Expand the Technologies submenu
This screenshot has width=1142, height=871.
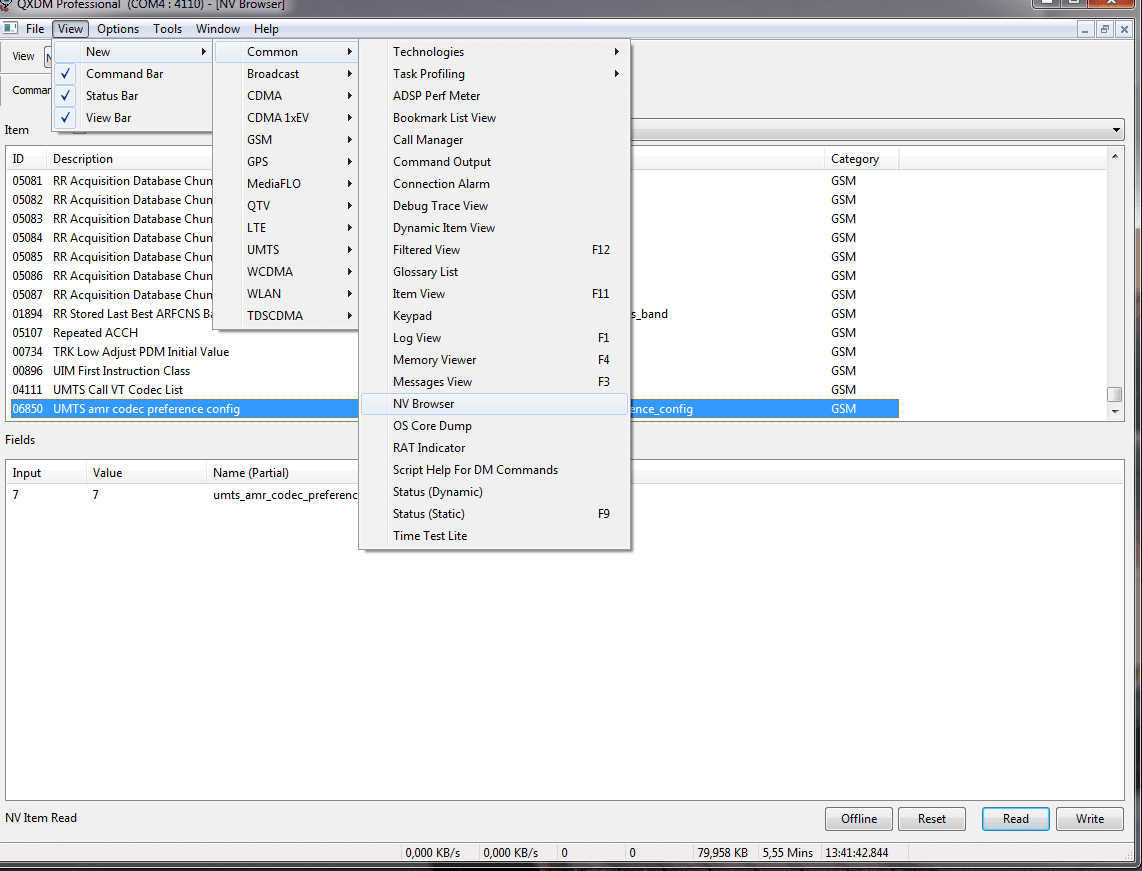click(495, 52)
